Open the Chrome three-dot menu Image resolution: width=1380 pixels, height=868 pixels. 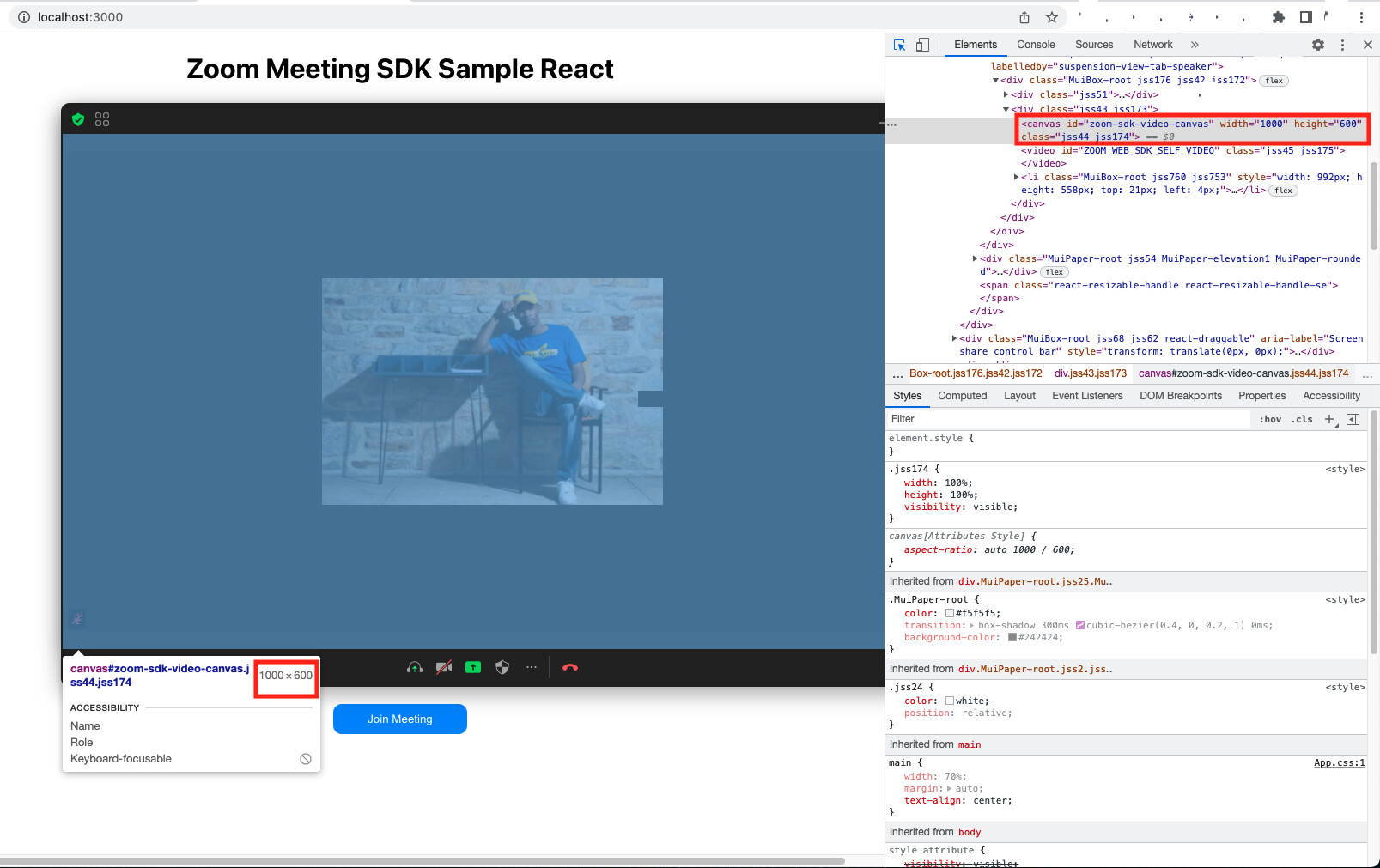(x=1361, y=17)
